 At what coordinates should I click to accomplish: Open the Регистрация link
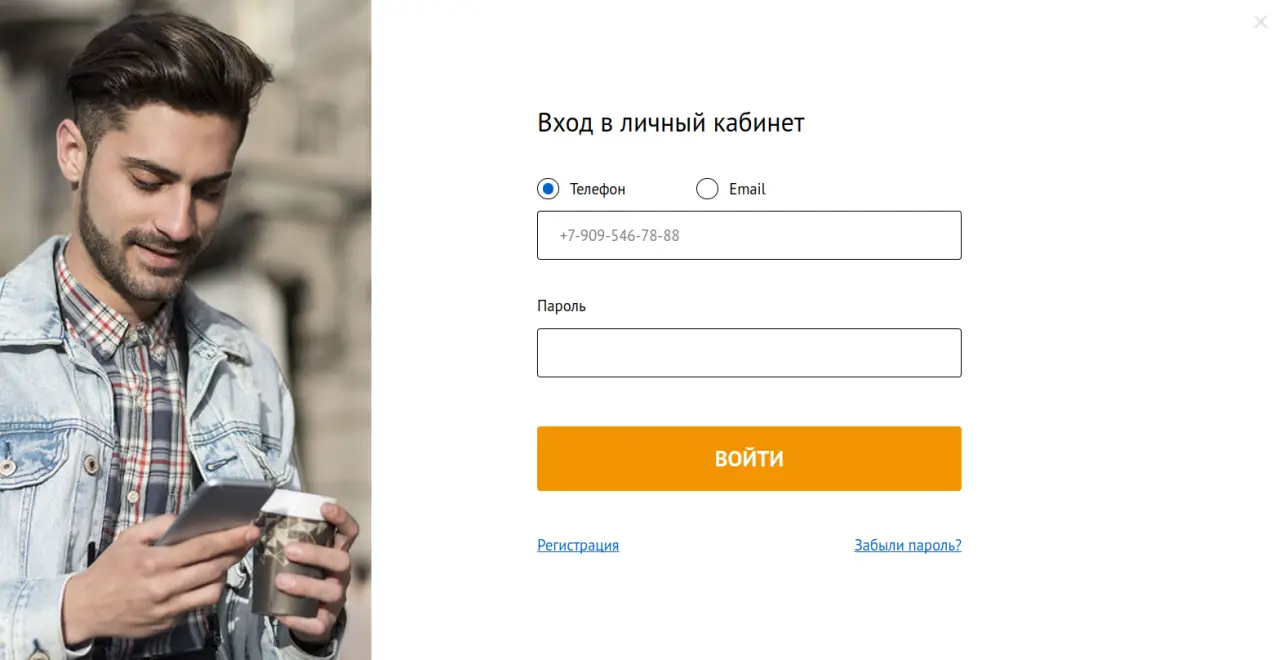pyautogui.click(x=578, y=545)
